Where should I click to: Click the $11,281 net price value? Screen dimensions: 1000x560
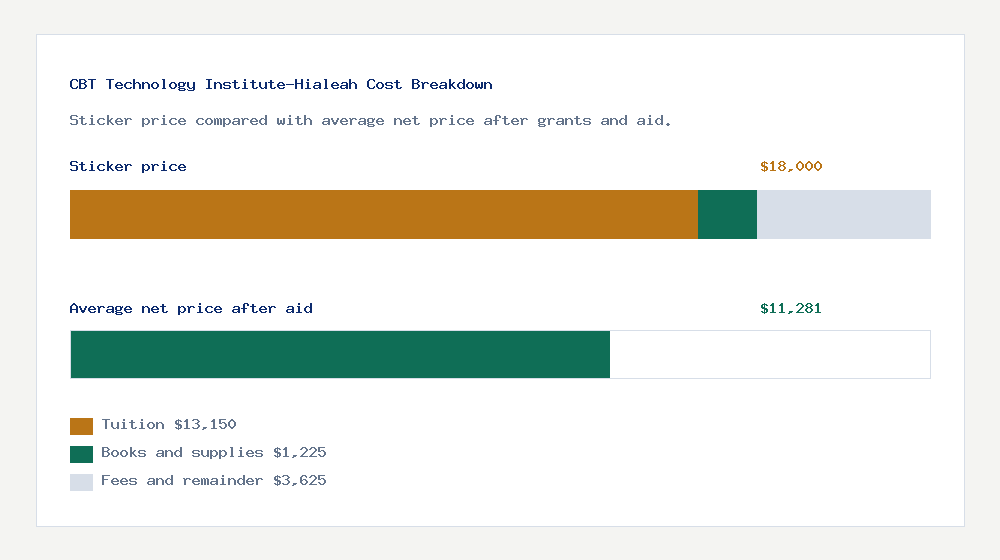[791, 309]
